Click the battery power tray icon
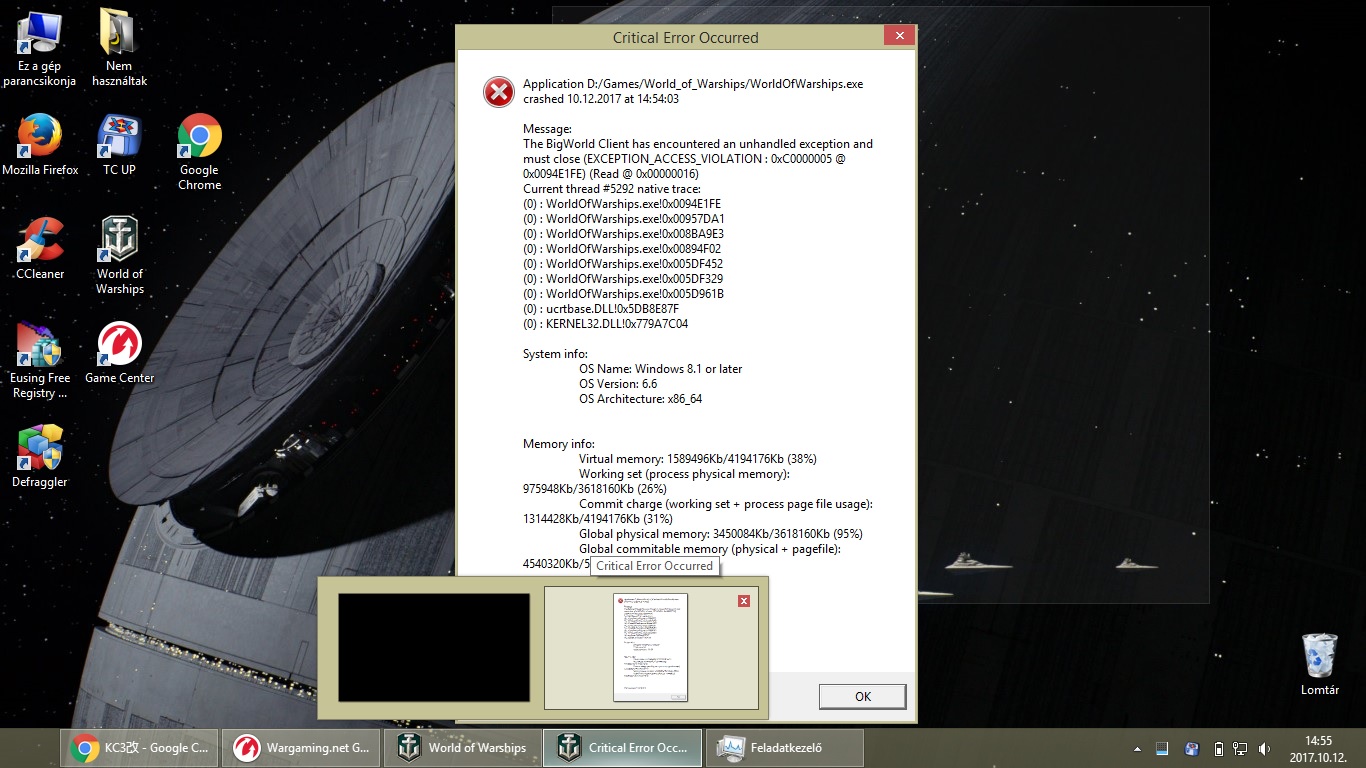The width and height of the screenshot is (1366, 768). [1218, 749]
